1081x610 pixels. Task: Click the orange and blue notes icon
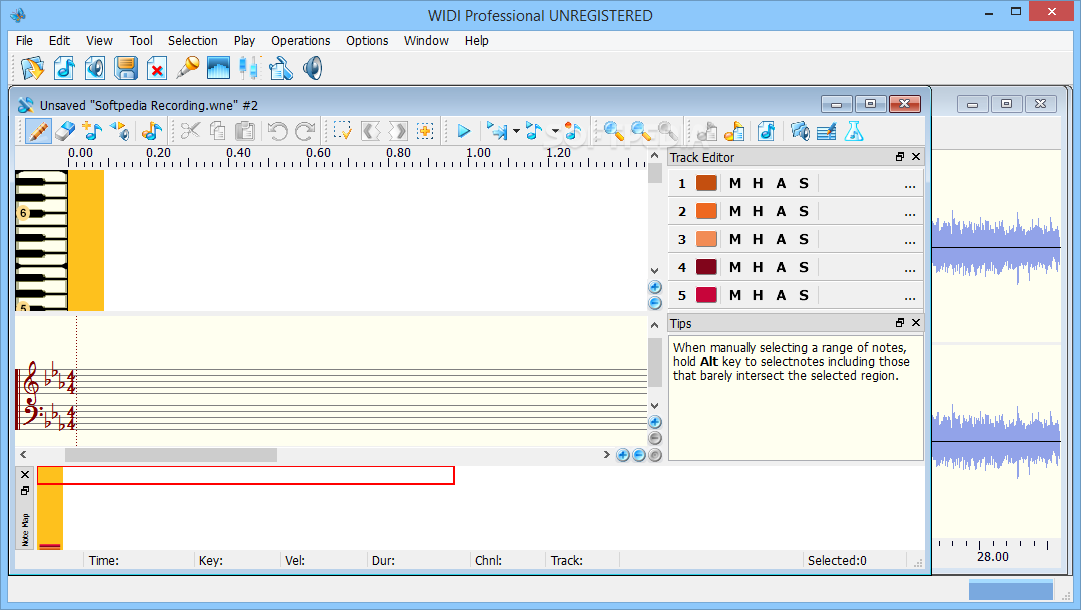tap(152, 131)
